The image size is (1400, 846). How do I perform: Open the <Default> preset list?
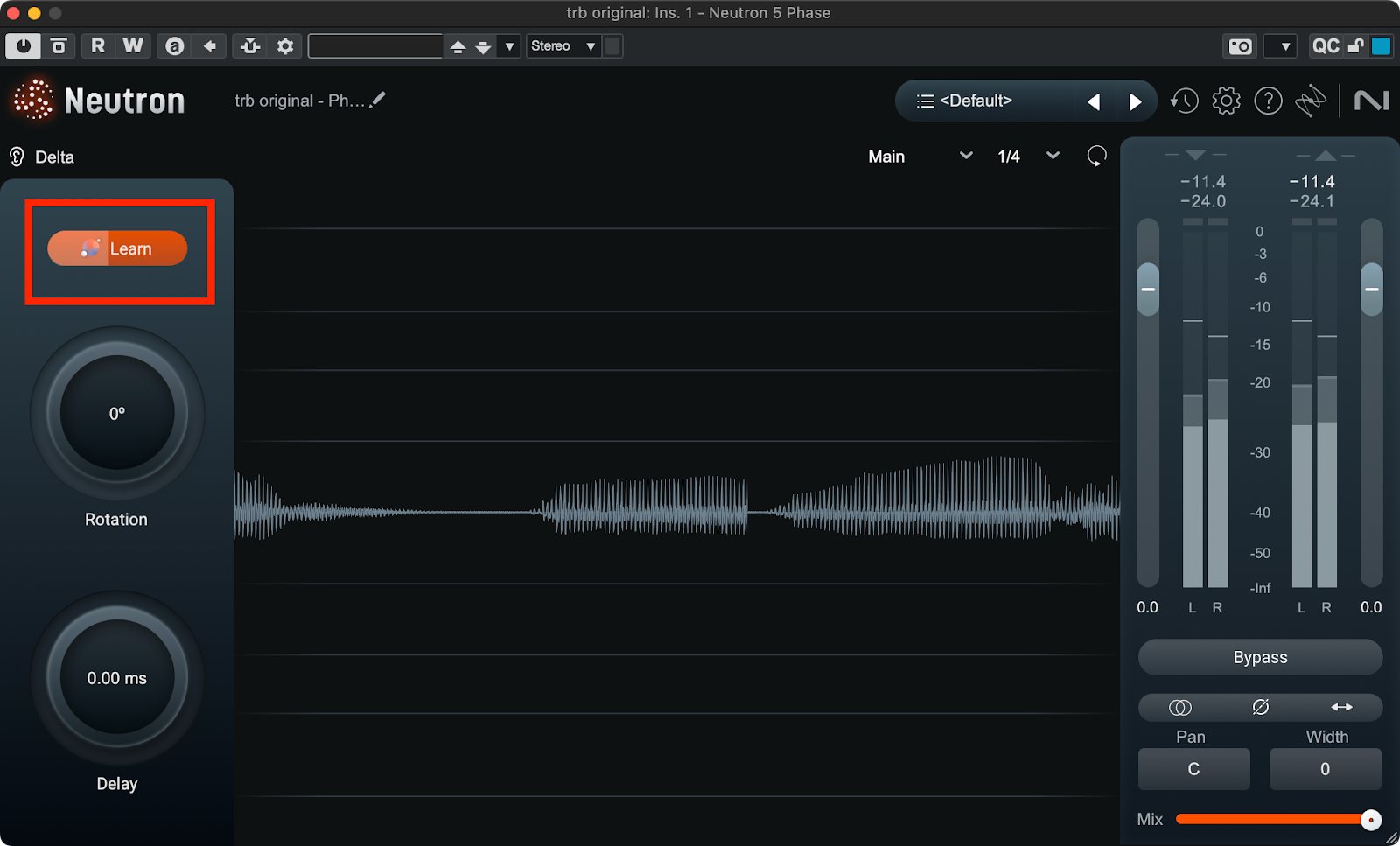(965, 101)
